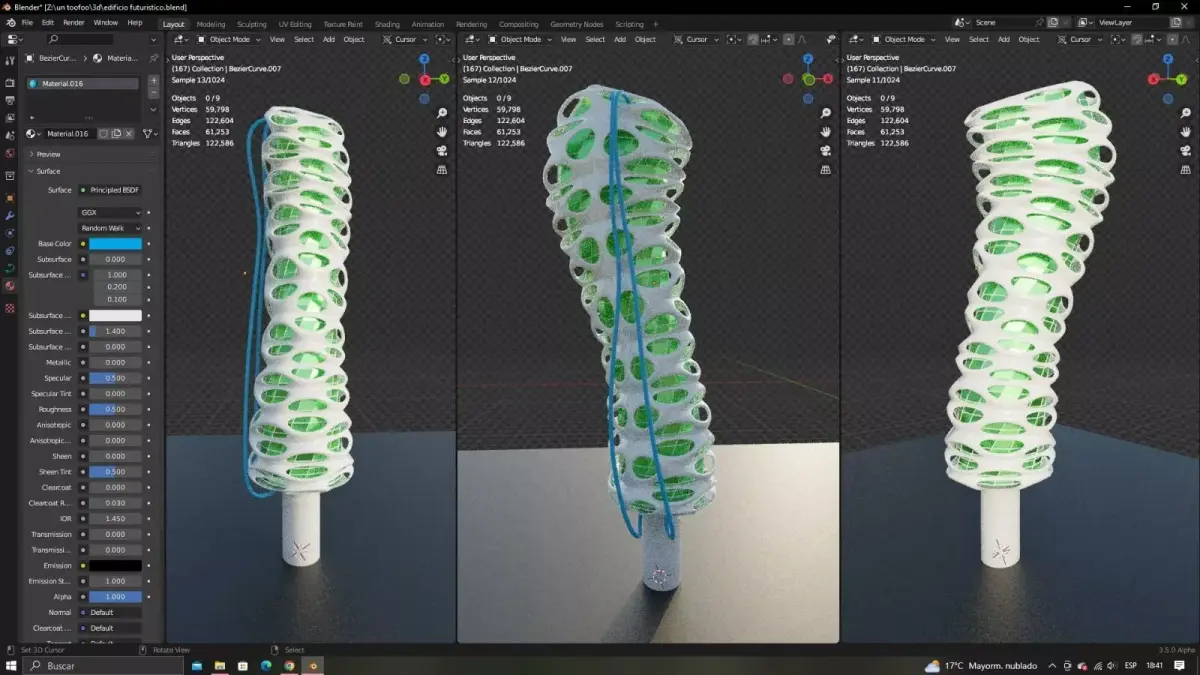Toggle snap magnet in Sample 11/1024 viewport header
The height and width of the screenshot is (675, 1200).
[x=1136, y=39]
